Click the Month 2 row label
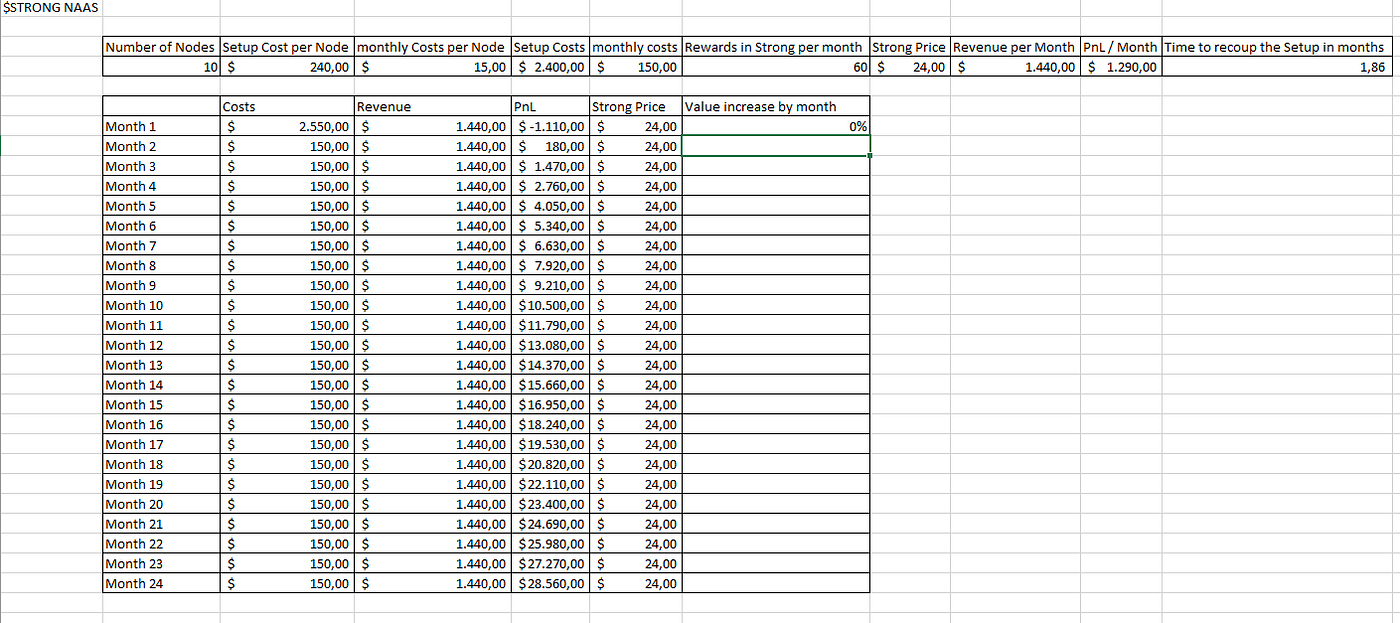 161,146
